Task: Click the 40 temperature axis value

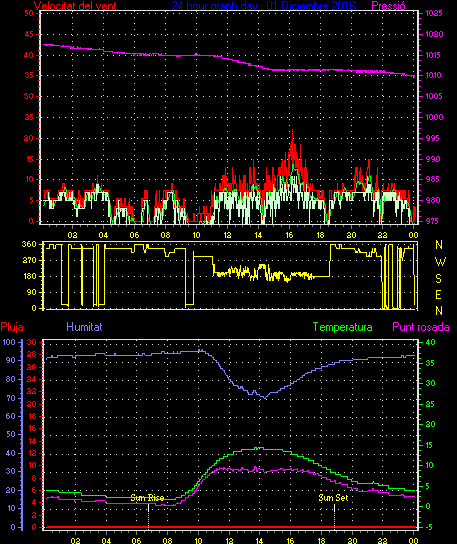Action: (430, 342)
